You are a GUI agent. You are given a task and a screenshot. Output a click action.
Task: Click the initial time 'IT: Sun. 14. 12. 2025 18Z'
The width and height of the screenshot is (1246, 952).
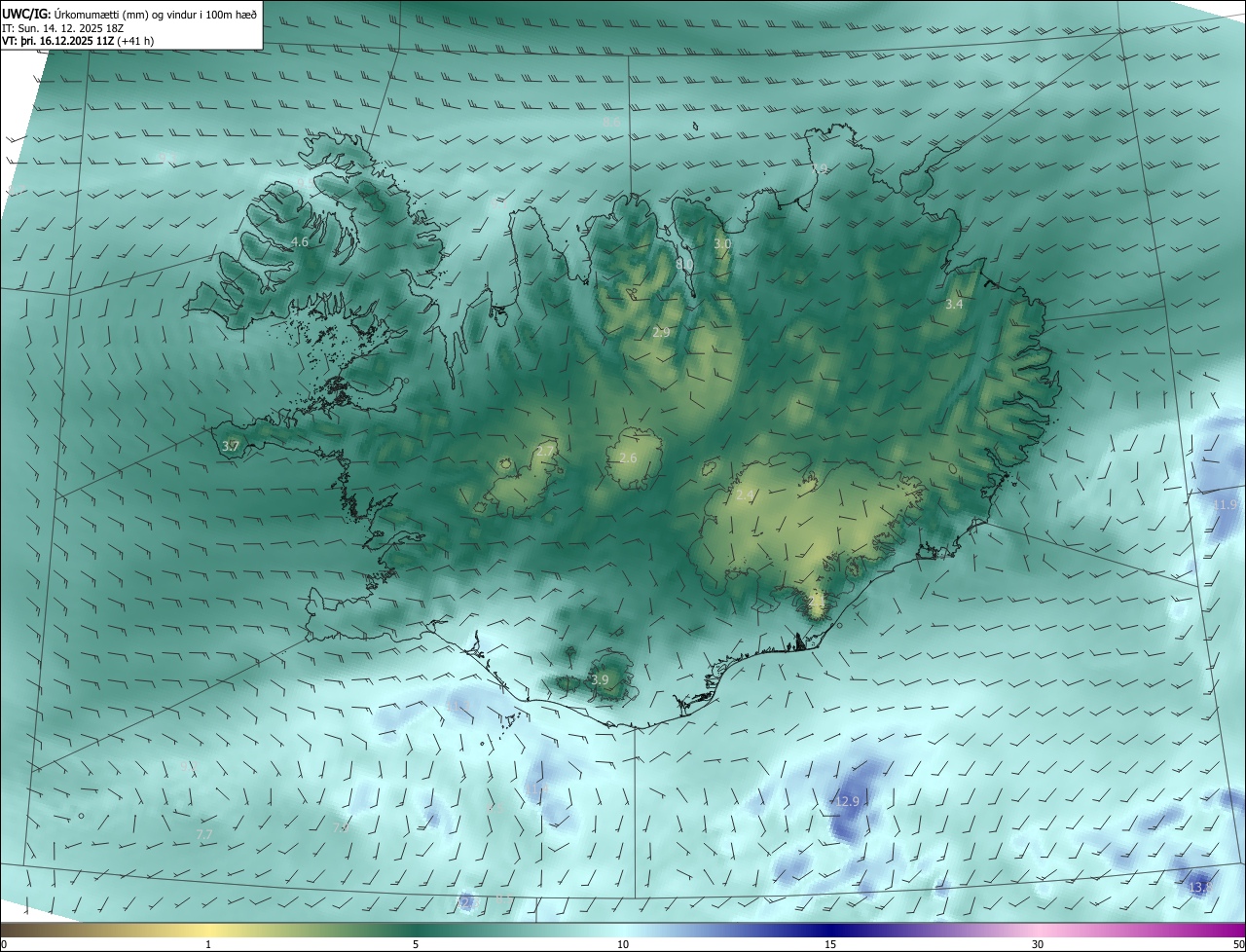coord(61,28)
